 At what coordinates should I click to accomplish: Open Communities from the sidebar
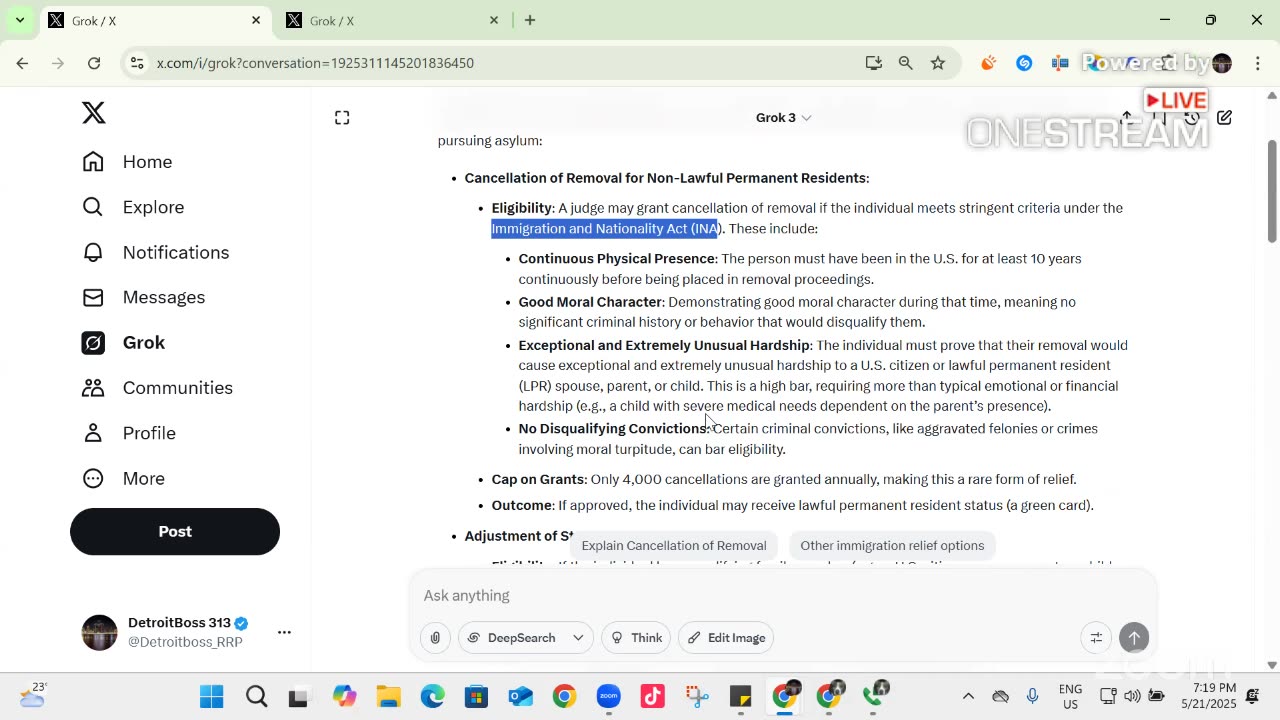click(x=157, y=388)
